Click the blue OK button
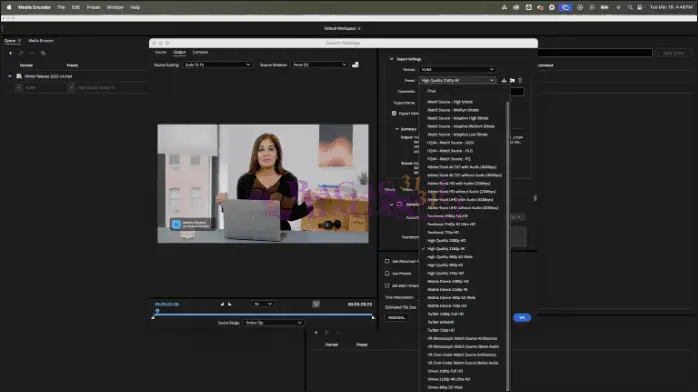Screen dimensions: 698x392 [522, 318]
